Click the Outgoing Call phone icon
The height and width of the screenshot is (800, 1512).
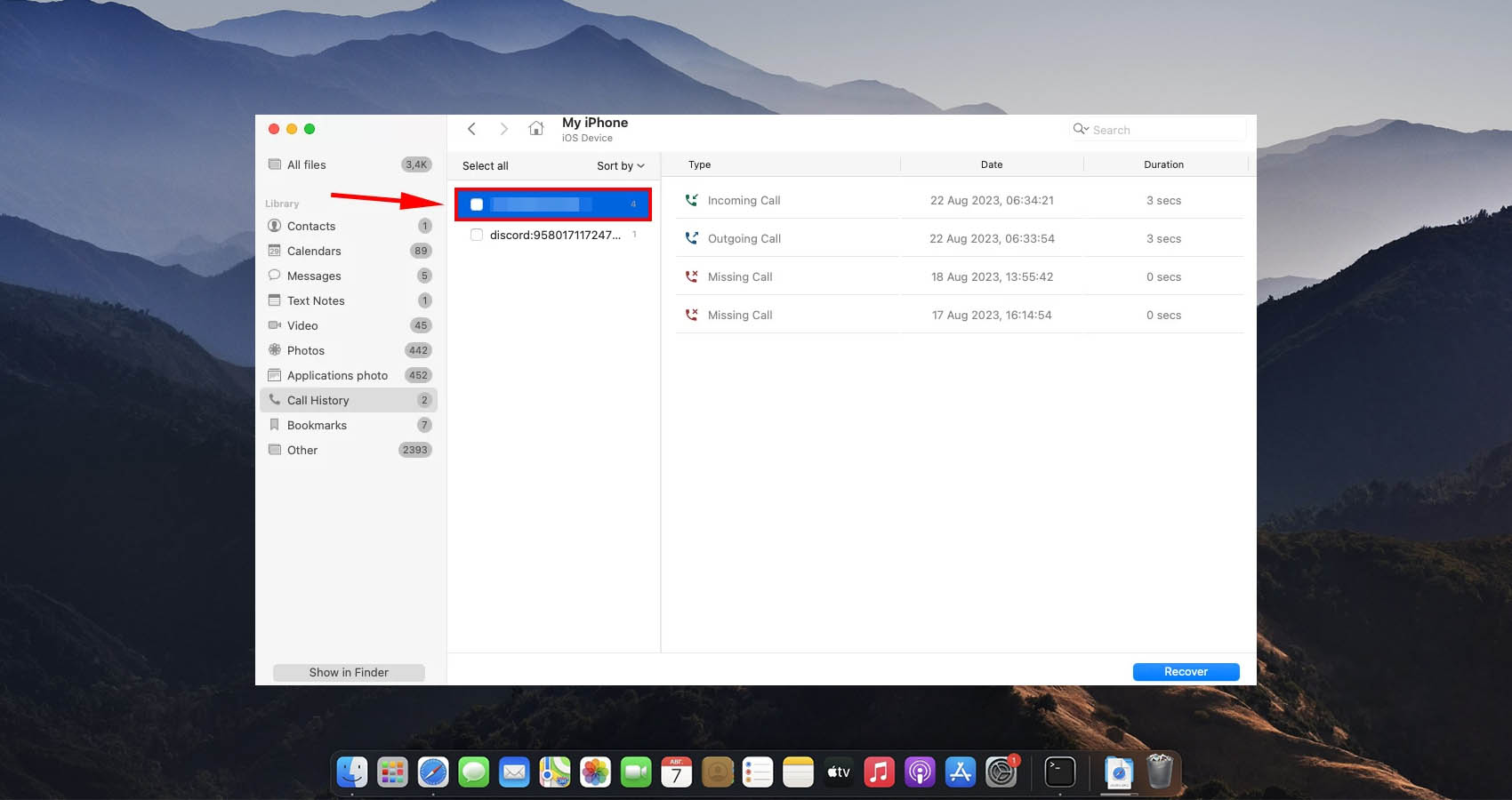coord(691,239)
